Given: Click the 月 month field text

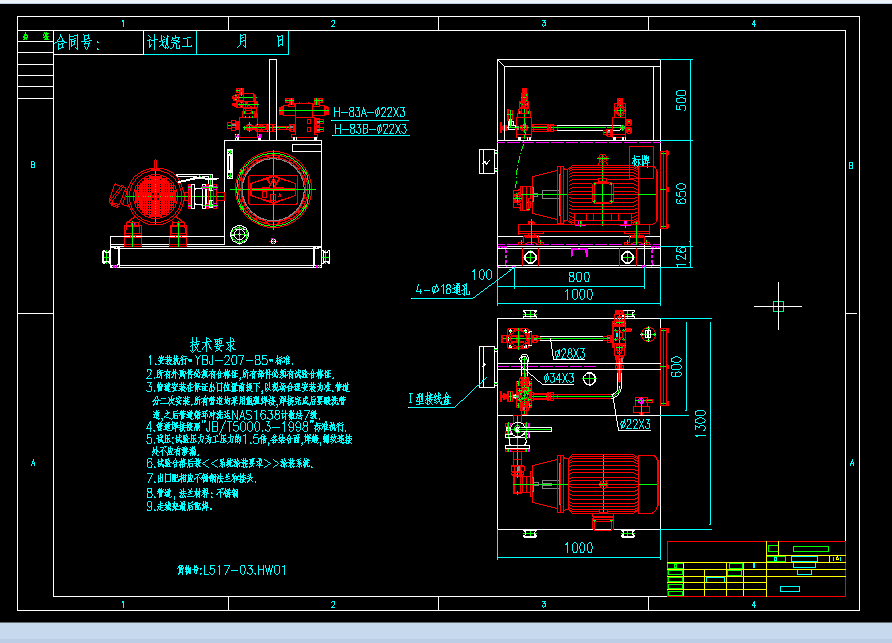Looking at the screenshot, I should 242,42.
